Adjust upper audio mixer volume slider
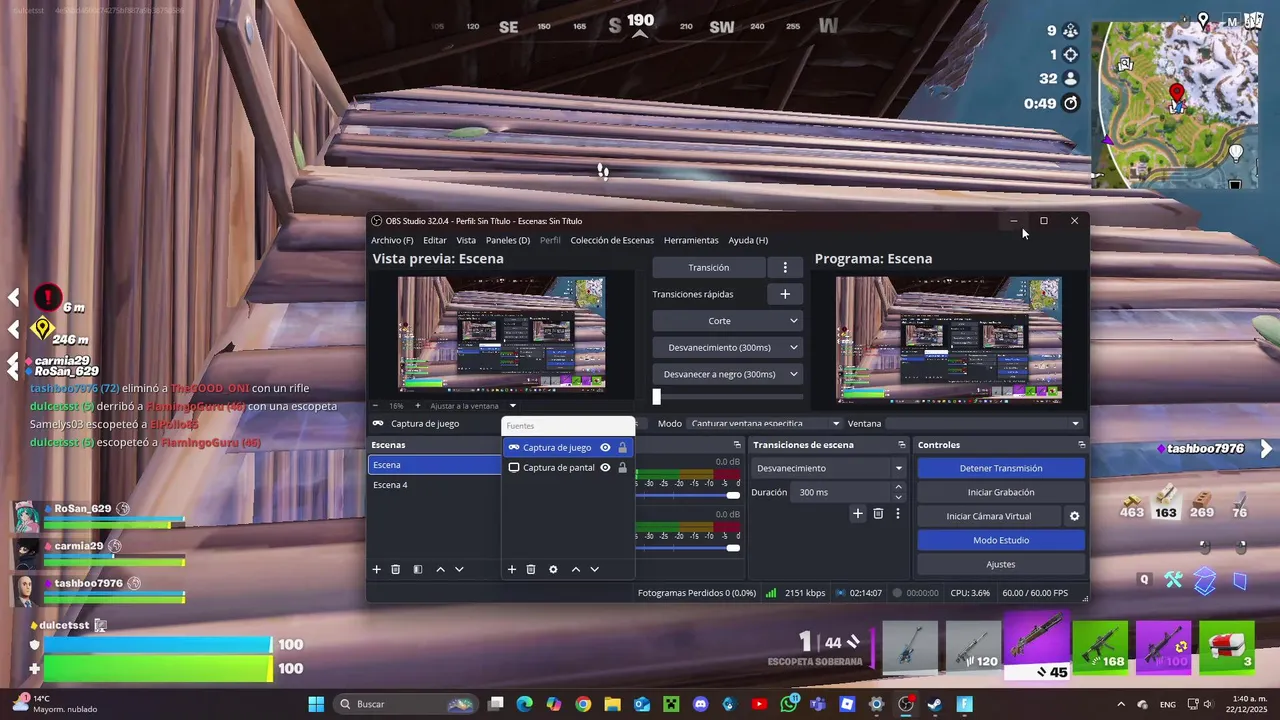The height and width of the screenshot is (720, 1280). point(733,496)
